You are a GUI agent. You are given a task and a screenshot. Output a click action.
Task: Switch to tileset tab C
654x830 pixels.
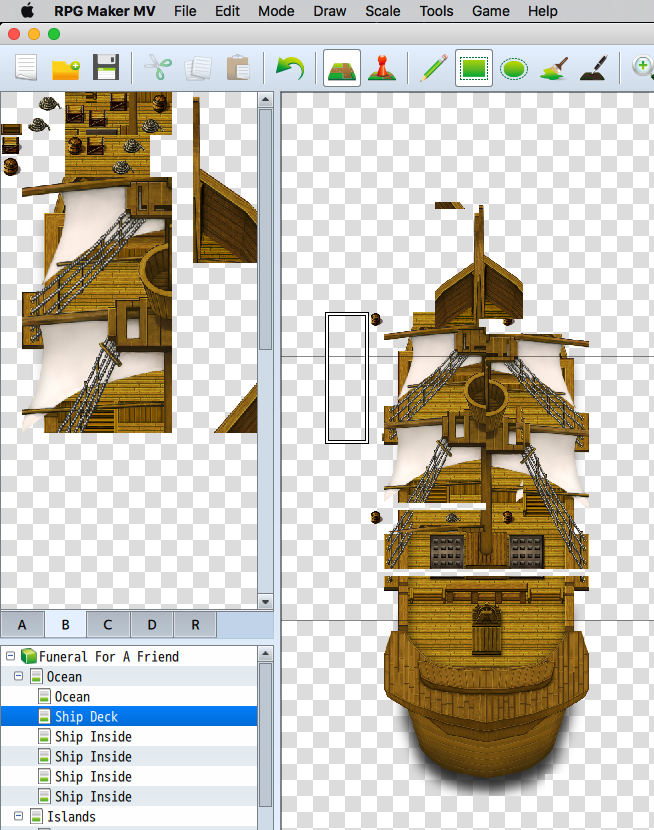click(108, 625)
